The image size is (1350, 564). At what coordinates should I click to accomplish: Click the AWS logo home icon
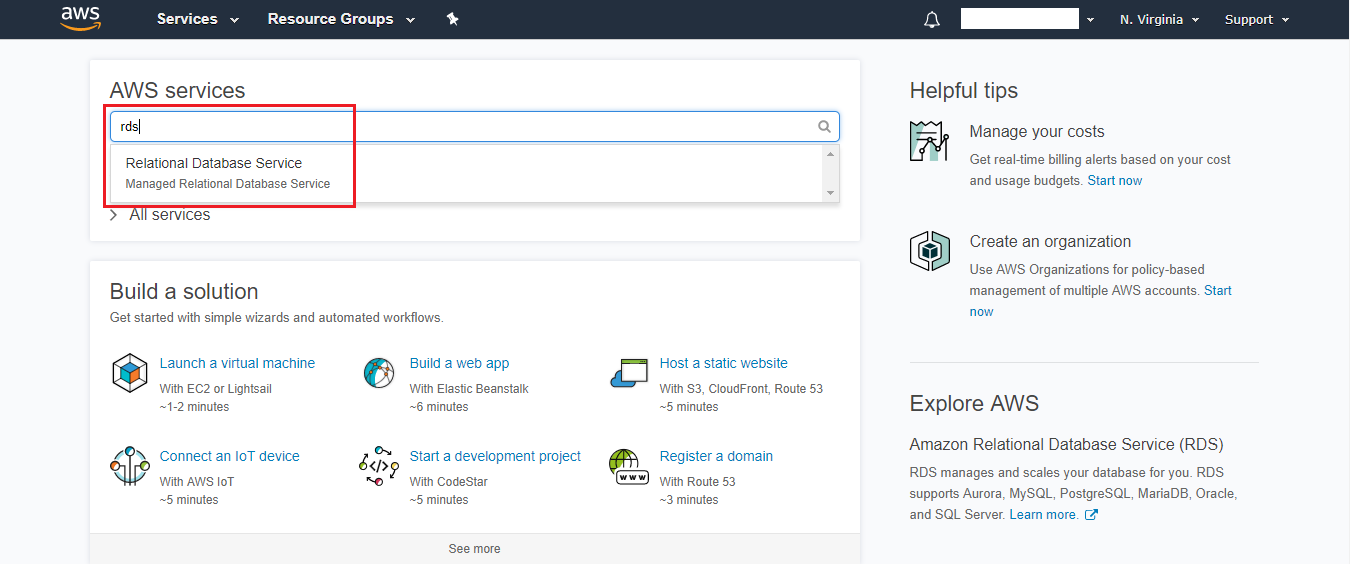tap(80, 18)
